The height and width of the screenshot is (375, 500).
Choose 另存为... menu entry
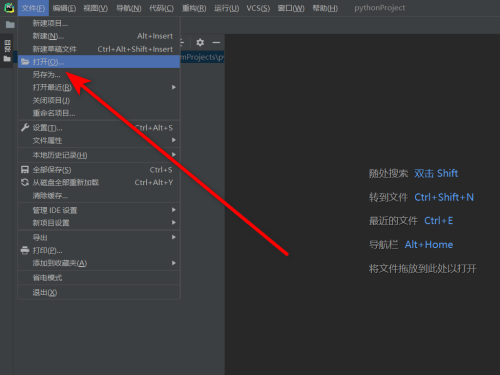point(99,75)
